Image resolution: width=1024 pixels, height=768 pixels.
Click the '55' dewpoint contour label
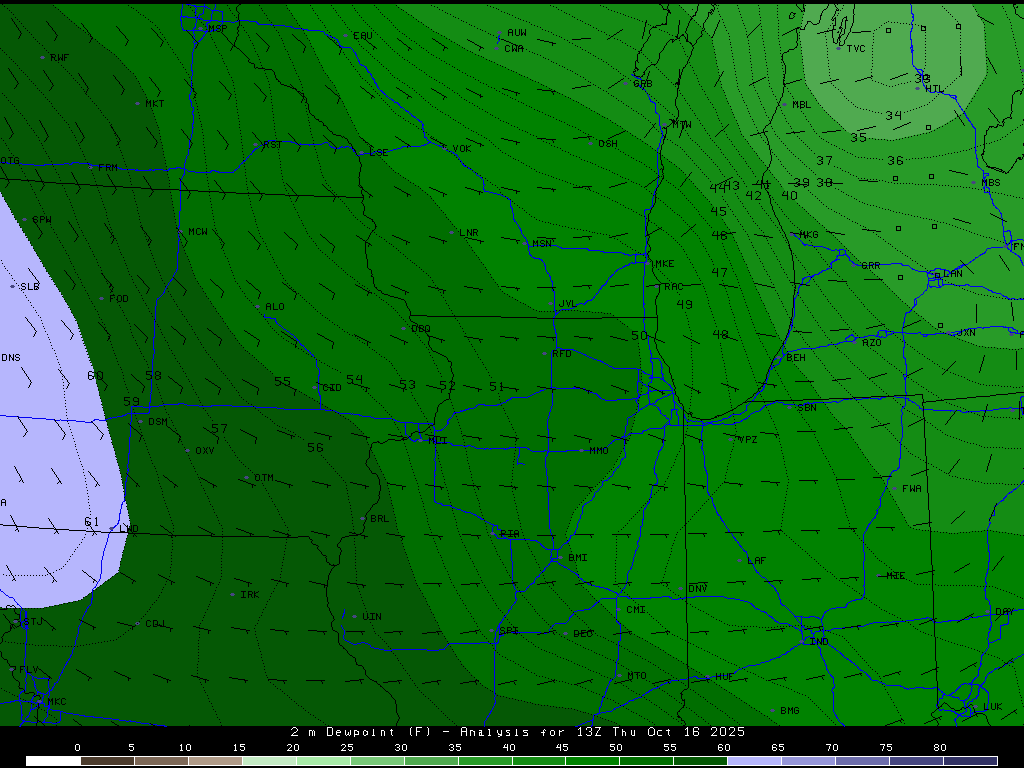point(282,381)
